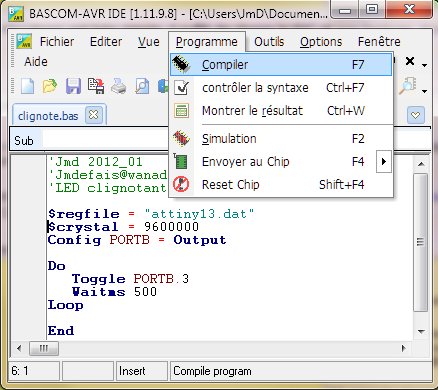Save with the floppy disk icon
This screenshot has height=390, width=438.
(73, 86)
